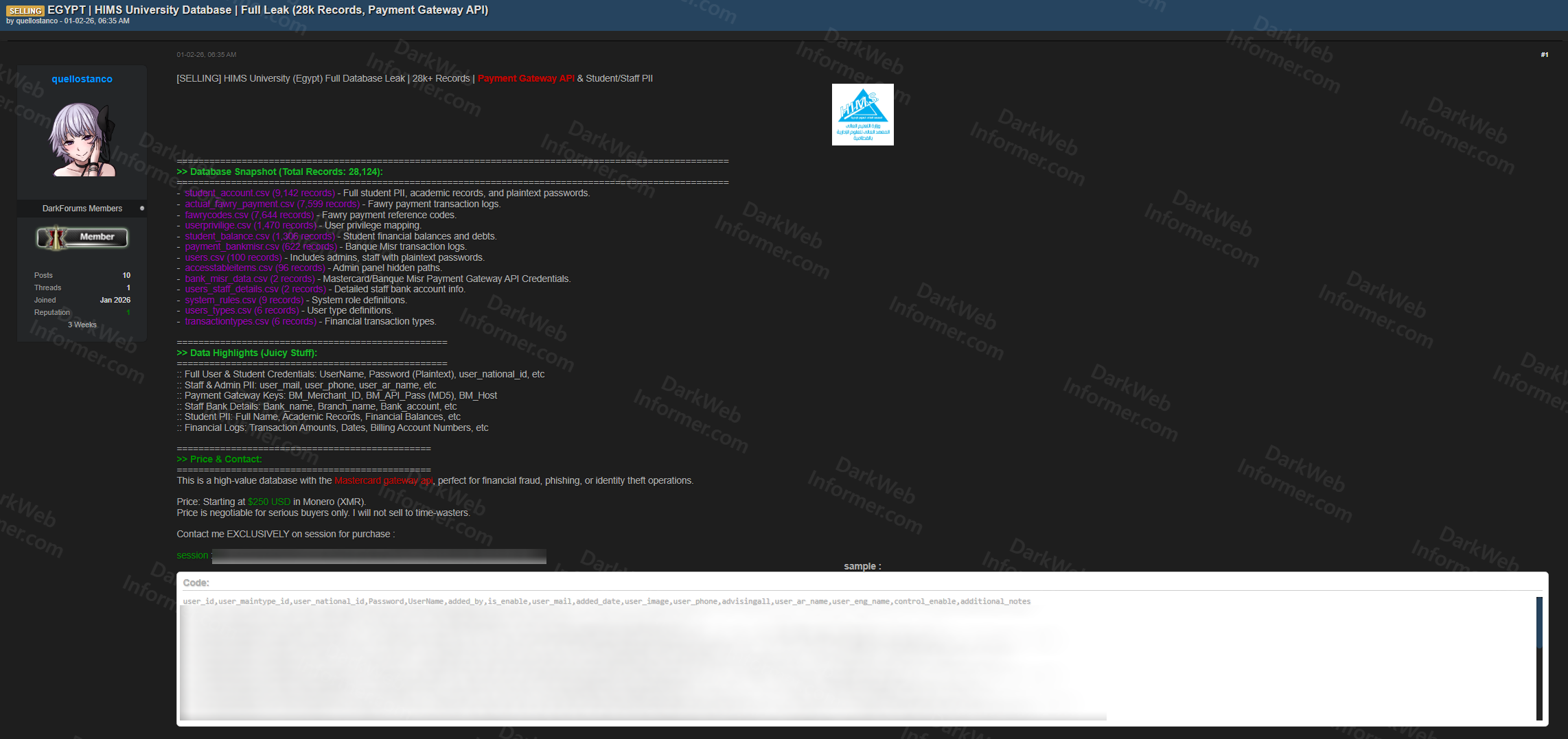Click the red Payment Gateway API text
1568x739 pixels.
526,79
